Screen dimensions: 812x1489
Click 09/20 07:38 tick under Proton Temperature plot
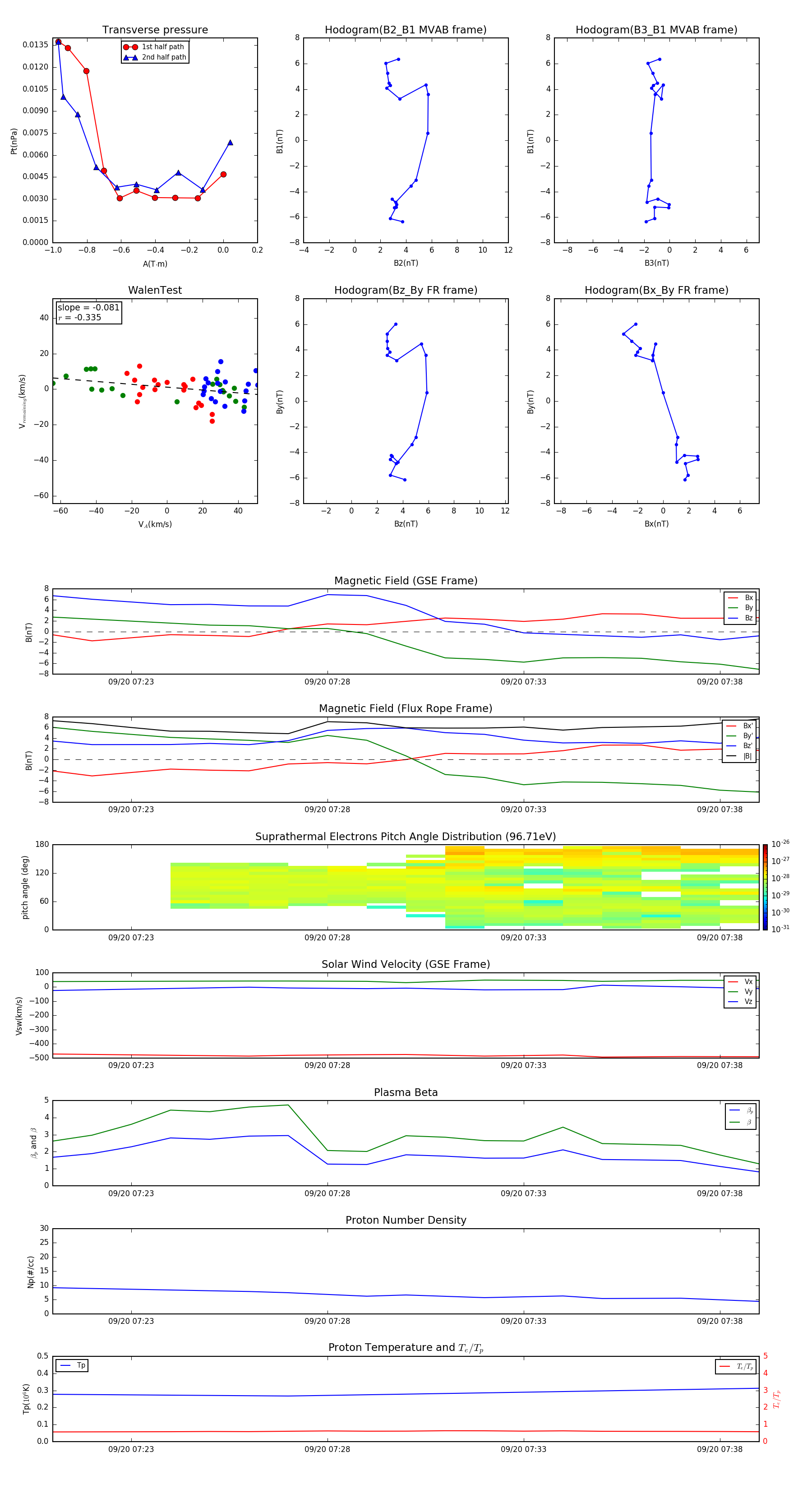pyautogui.click(x=720, y=1450)
